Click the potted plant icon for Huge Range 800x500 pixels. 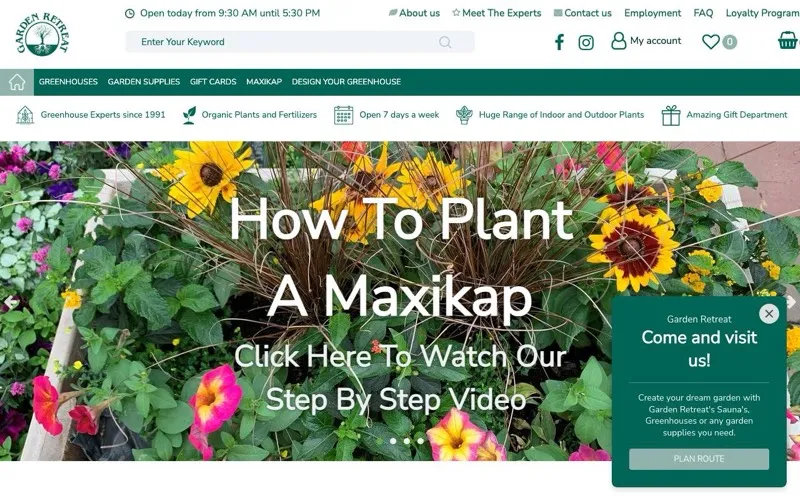click(464, 115)
